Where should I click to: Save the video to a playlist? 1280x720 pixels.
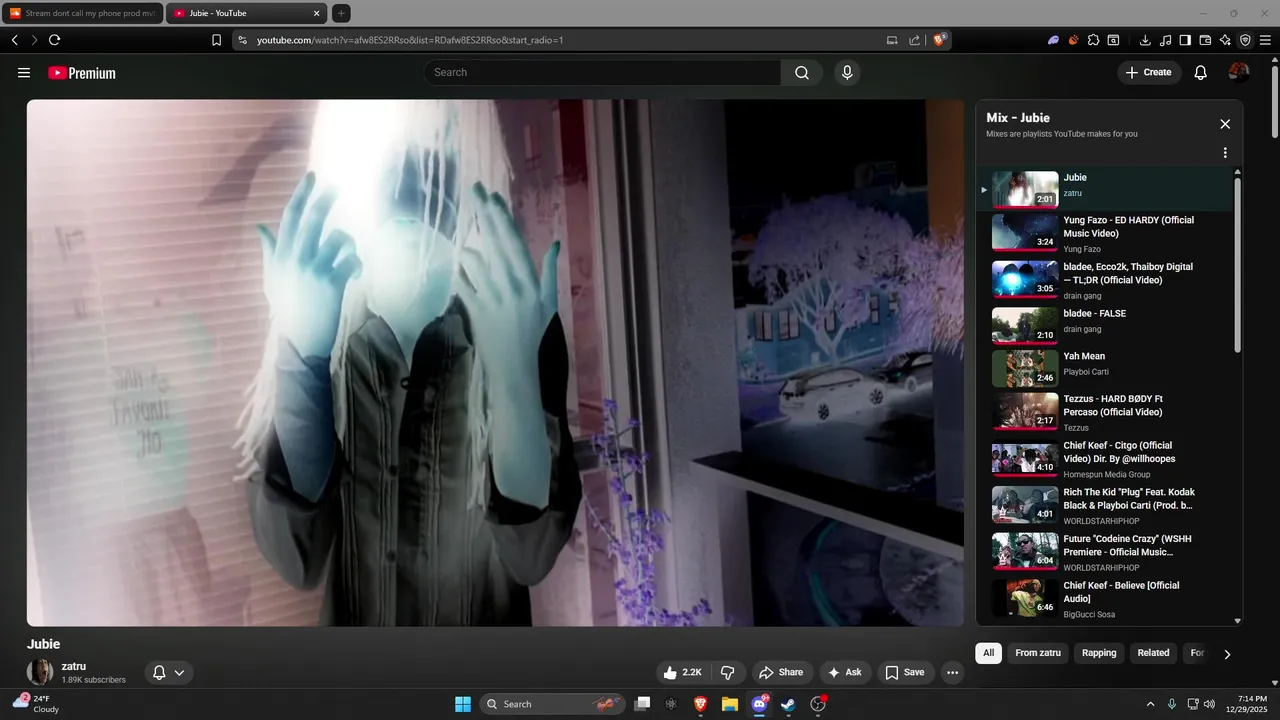(x=904, y=672)
